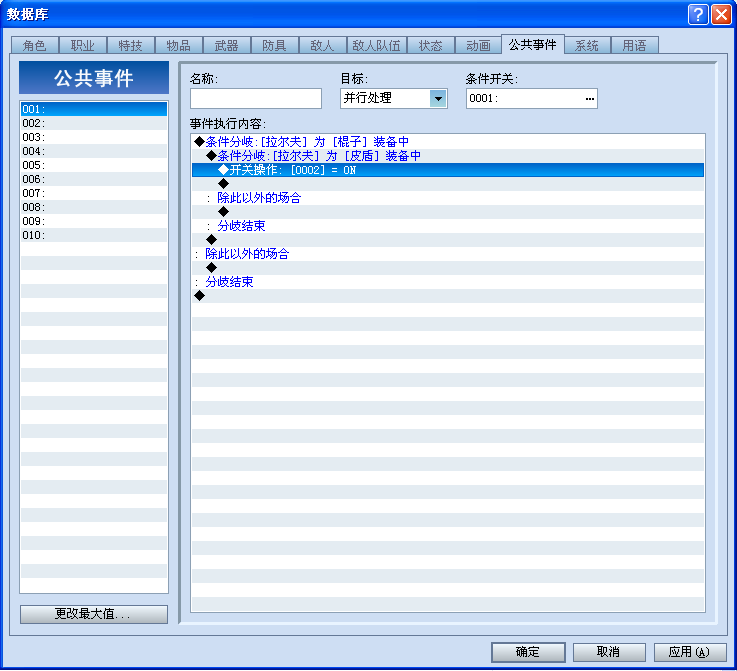Viewport: 737px width, 671px height.
Task: Click the 更改最大值 button
Action: 94,614
